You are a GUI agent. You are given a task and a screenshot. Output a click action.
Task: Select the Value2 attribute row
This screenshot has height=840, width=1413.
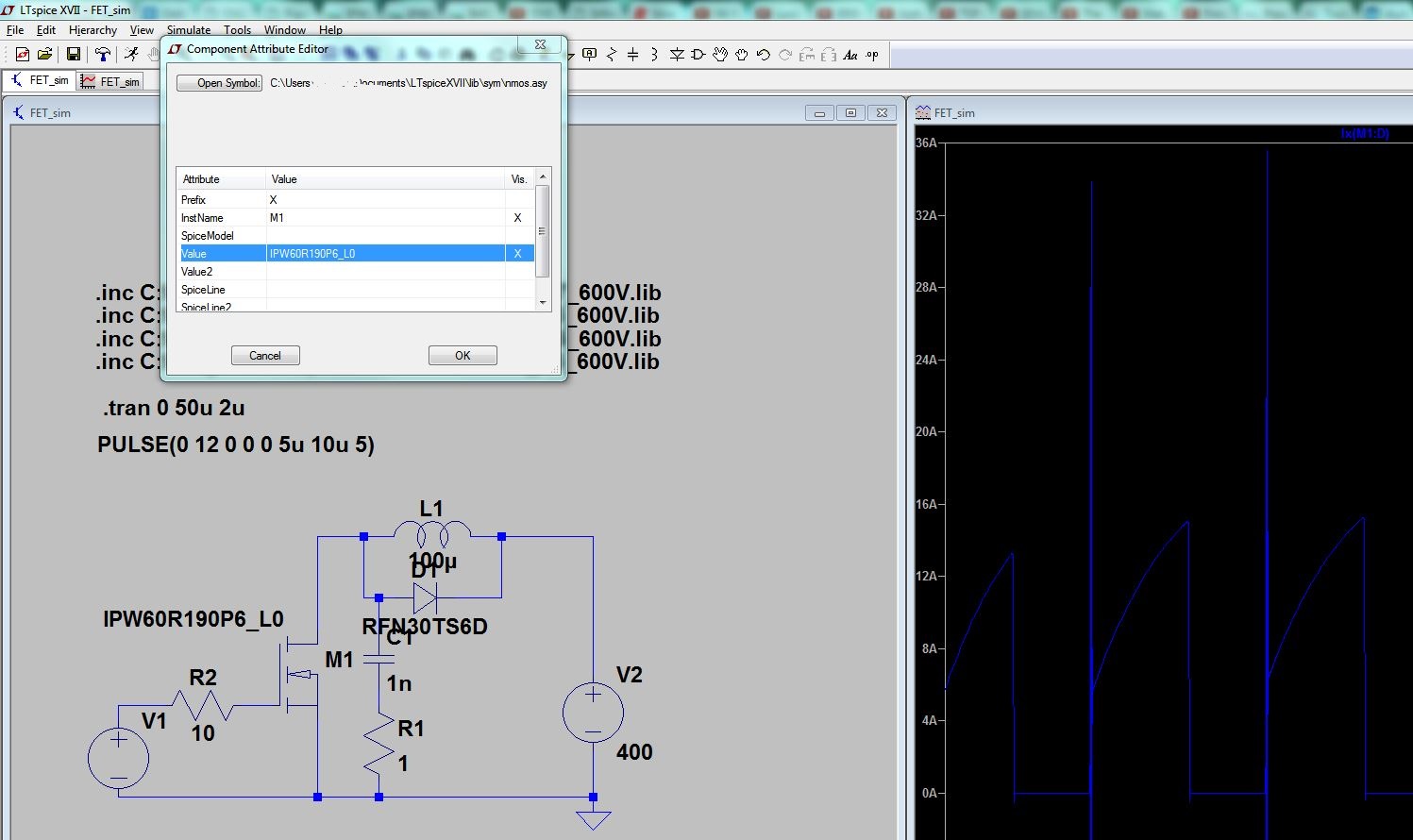pyautogui.click(x=356, y=272)
